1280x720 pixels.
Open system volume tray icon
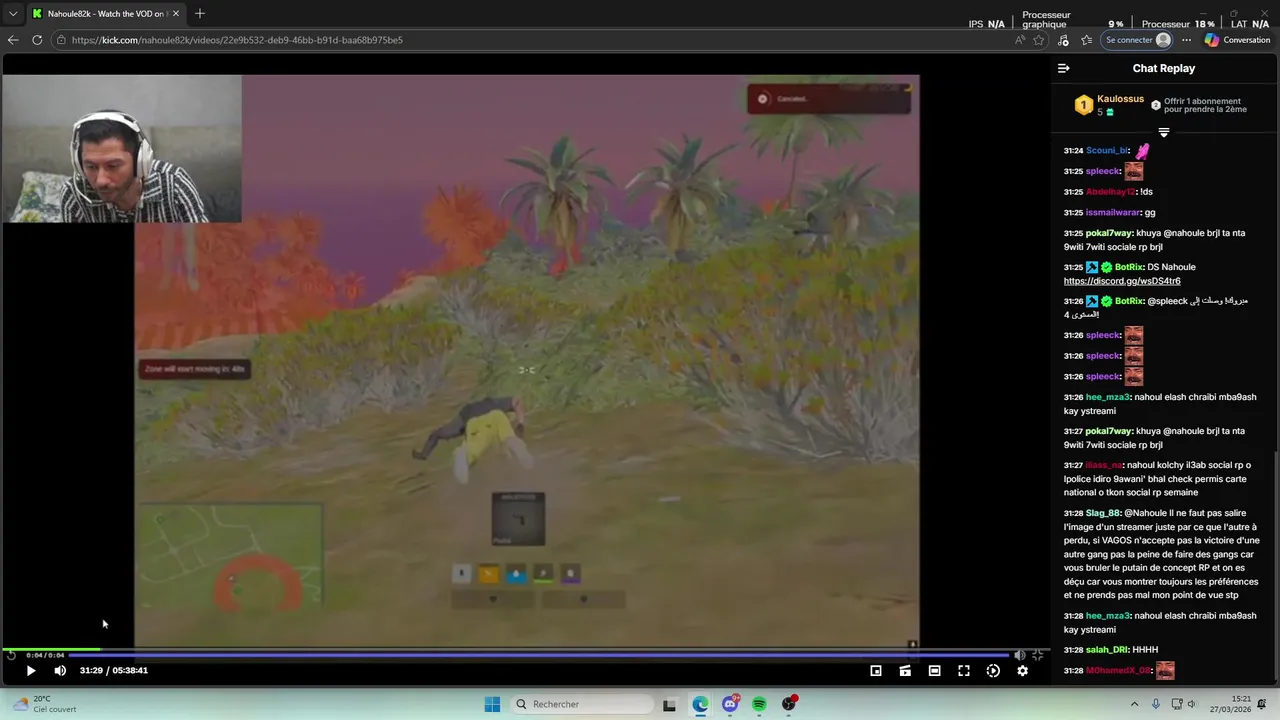pyautogui.click(x=1192, y=704)
